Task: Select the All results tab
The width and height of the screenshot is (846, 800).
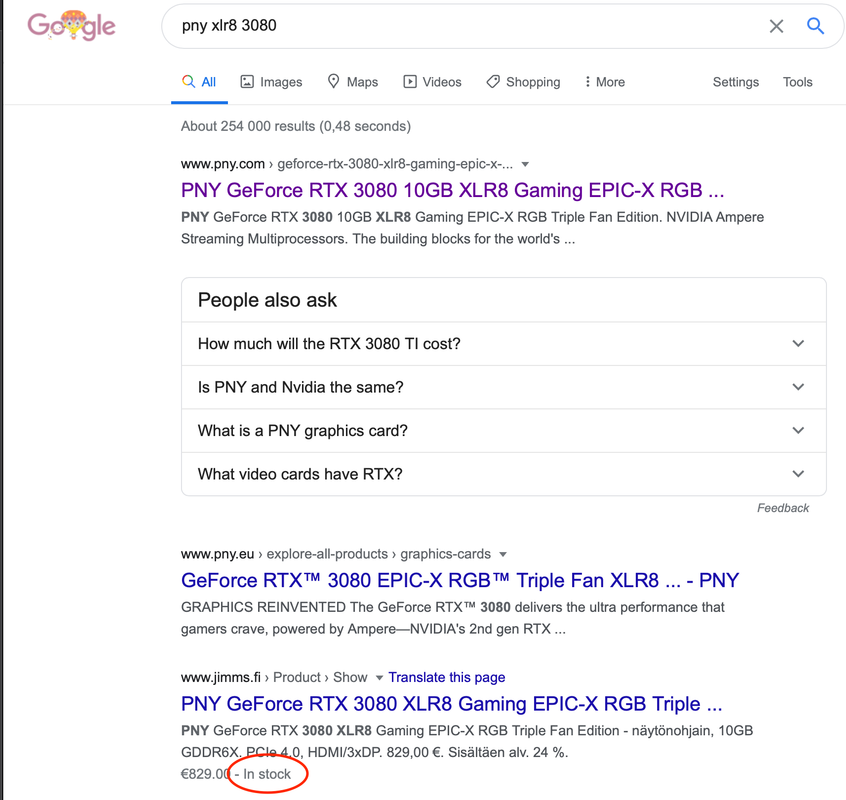Action: 199,82
